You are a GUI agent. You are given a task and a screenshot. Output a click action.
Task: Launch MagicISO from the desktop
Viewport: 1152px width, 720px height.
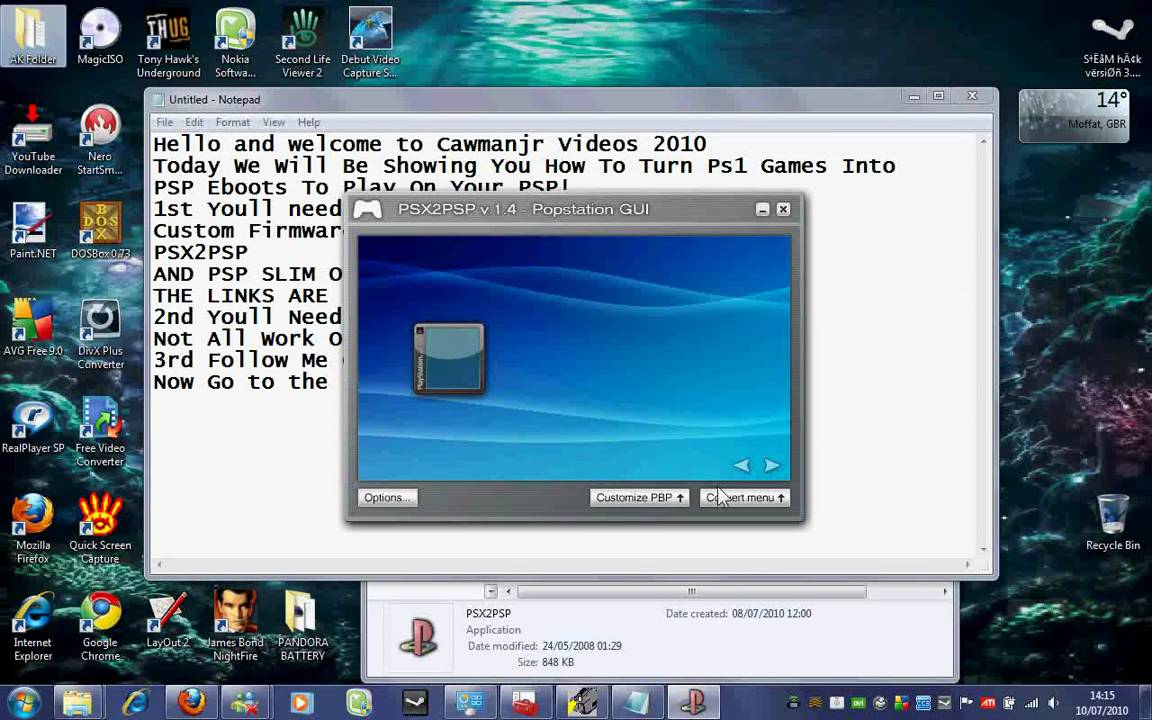(x=100, y=36)
